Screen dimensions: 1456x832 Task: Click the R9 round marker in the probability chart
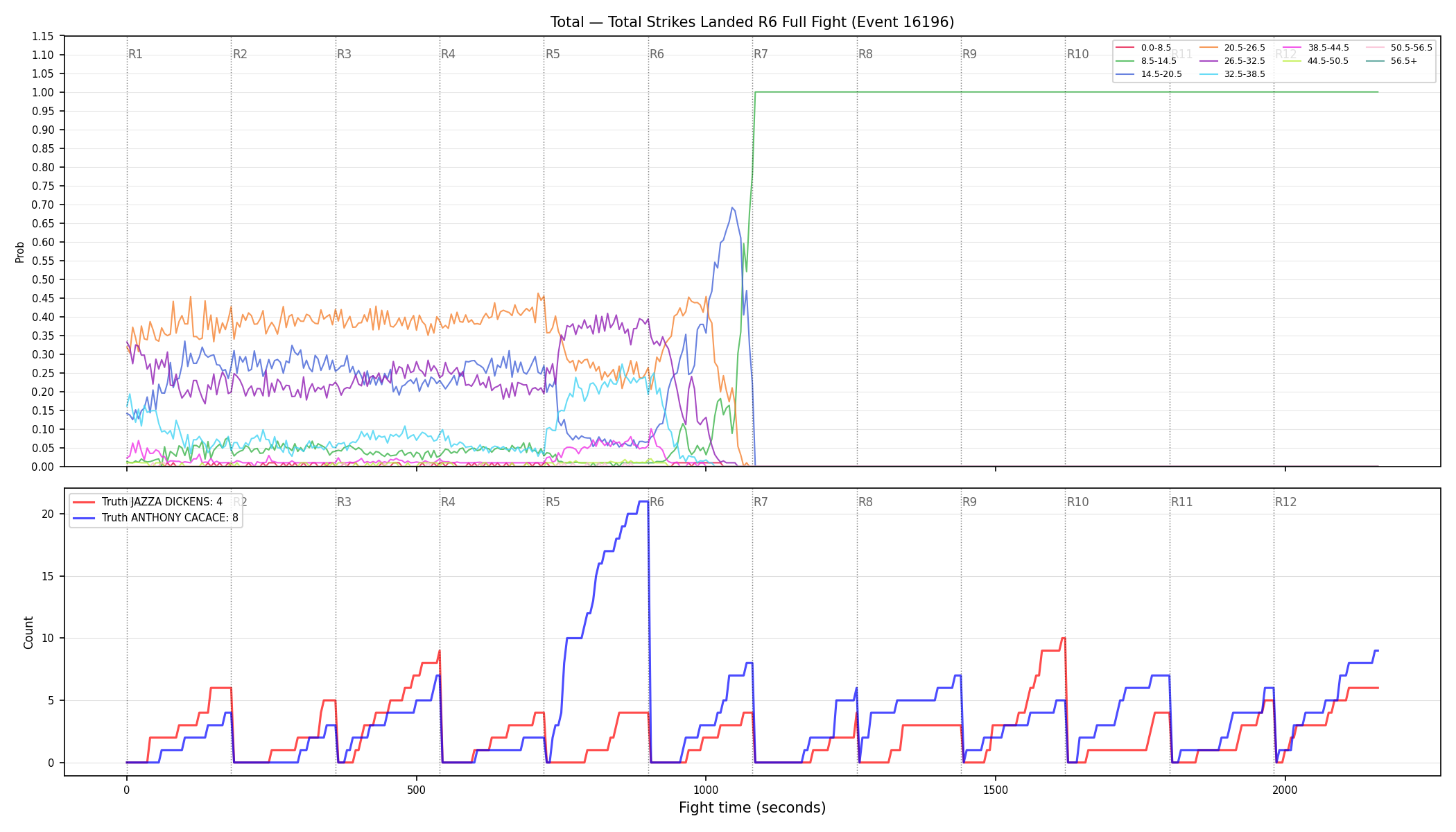(969, 54)
